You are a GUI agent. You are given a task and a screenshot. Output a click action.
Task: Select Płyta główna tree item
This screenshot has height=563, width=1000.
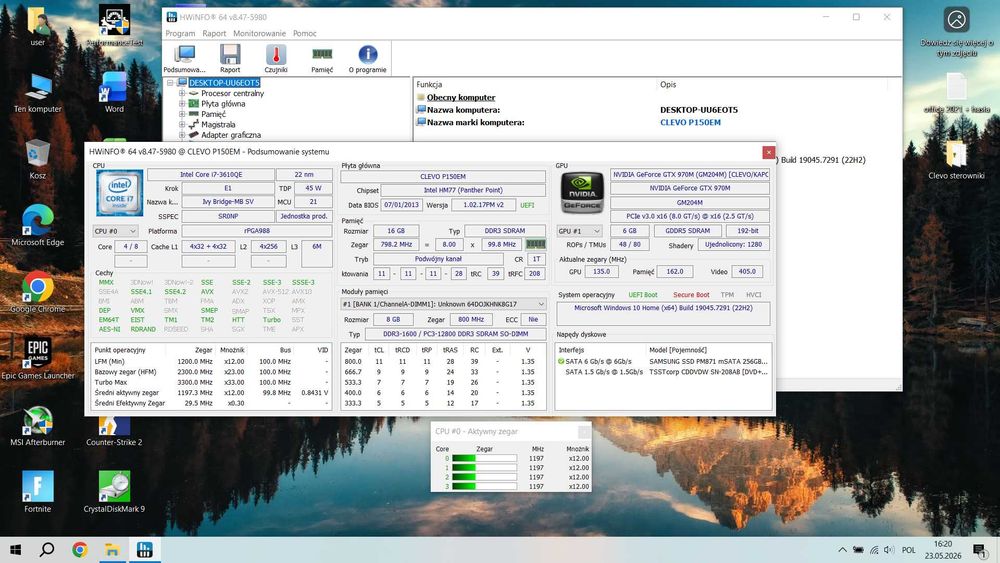[x=223, y=103]
